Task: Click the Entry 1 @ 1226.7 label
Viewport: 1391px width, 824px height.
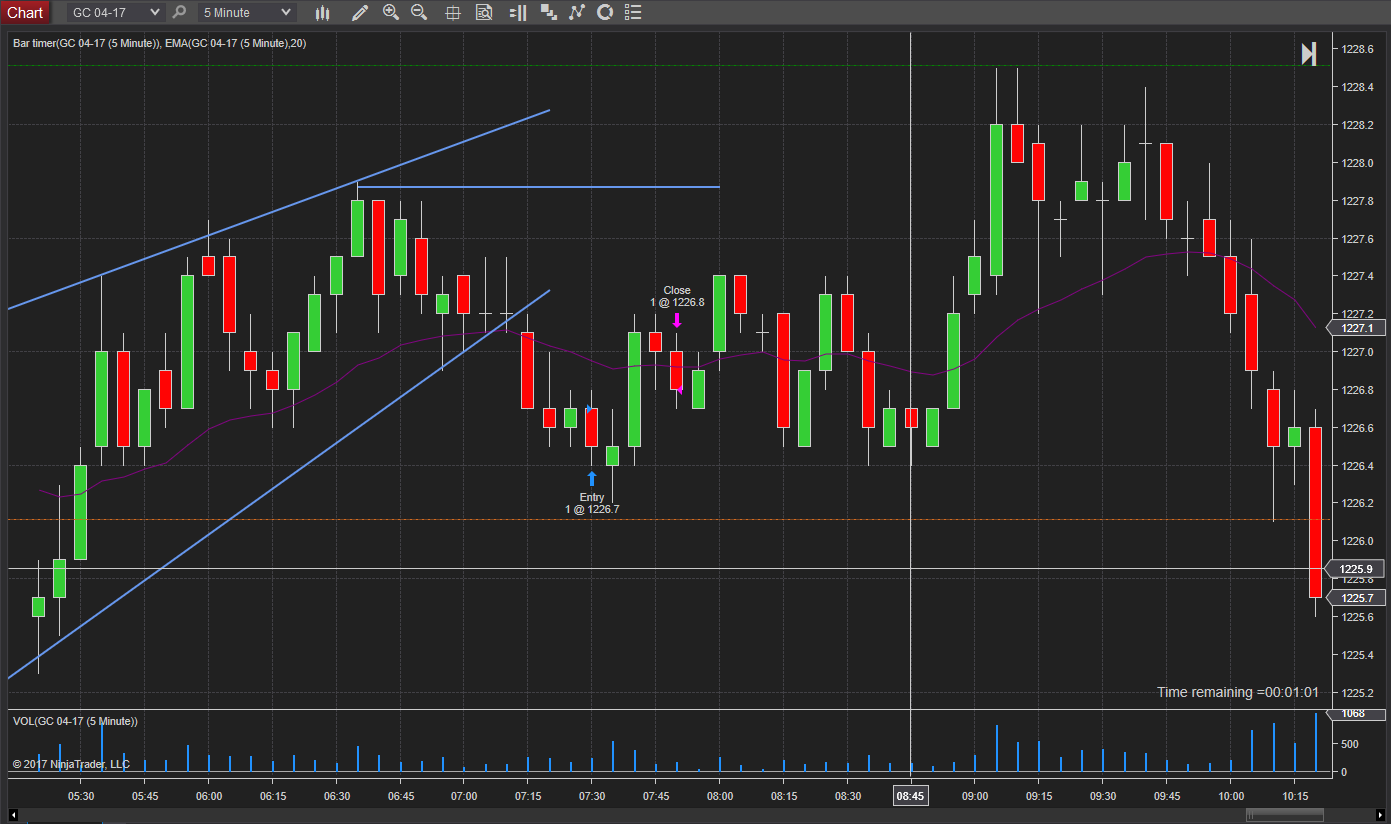Action: click(x=592, y=503)
